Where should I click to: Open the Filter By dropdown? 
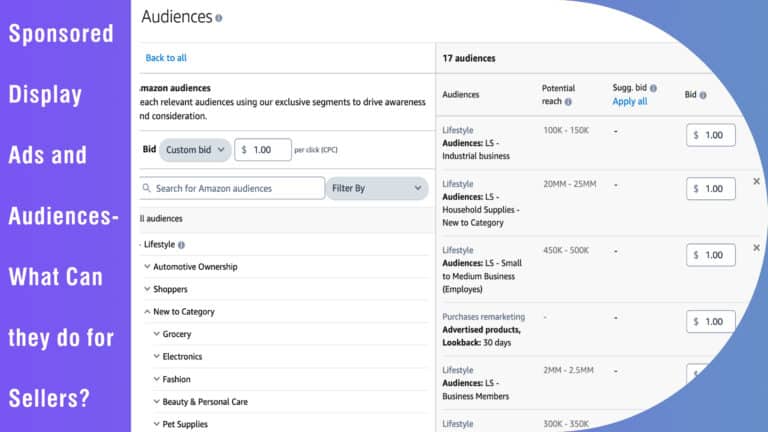pos(377,188)
